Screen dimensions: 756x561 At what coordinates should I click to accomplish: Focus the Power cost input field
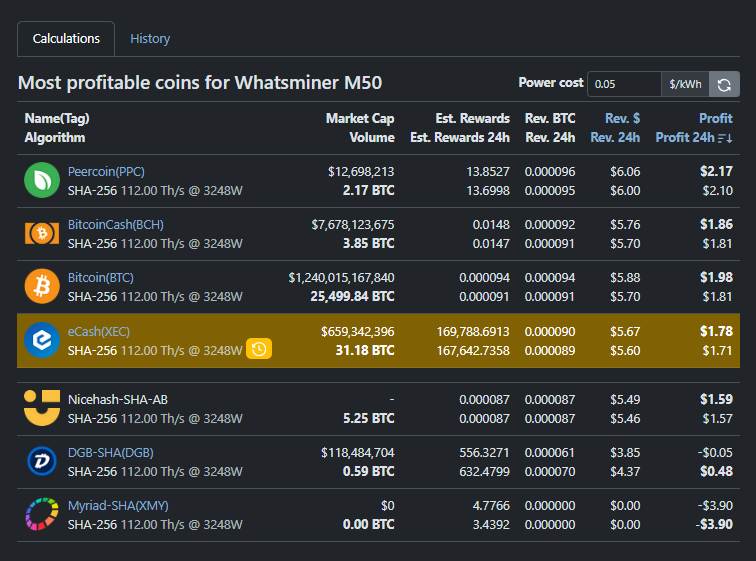click(623, 84)
